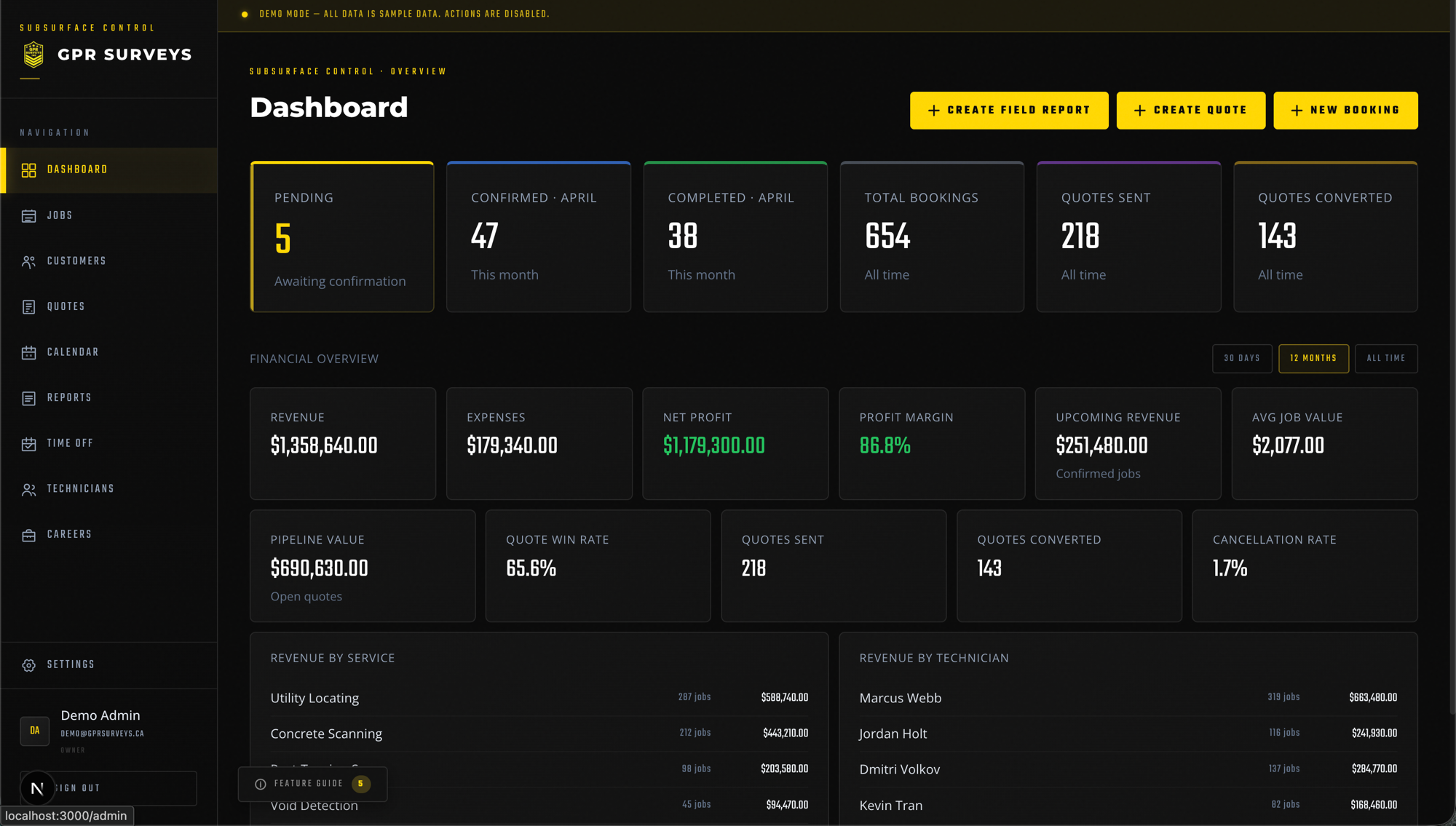This screenshot has height=826, width=1456.
Task: Click the Settings gear icon
Action: [28, 665]
